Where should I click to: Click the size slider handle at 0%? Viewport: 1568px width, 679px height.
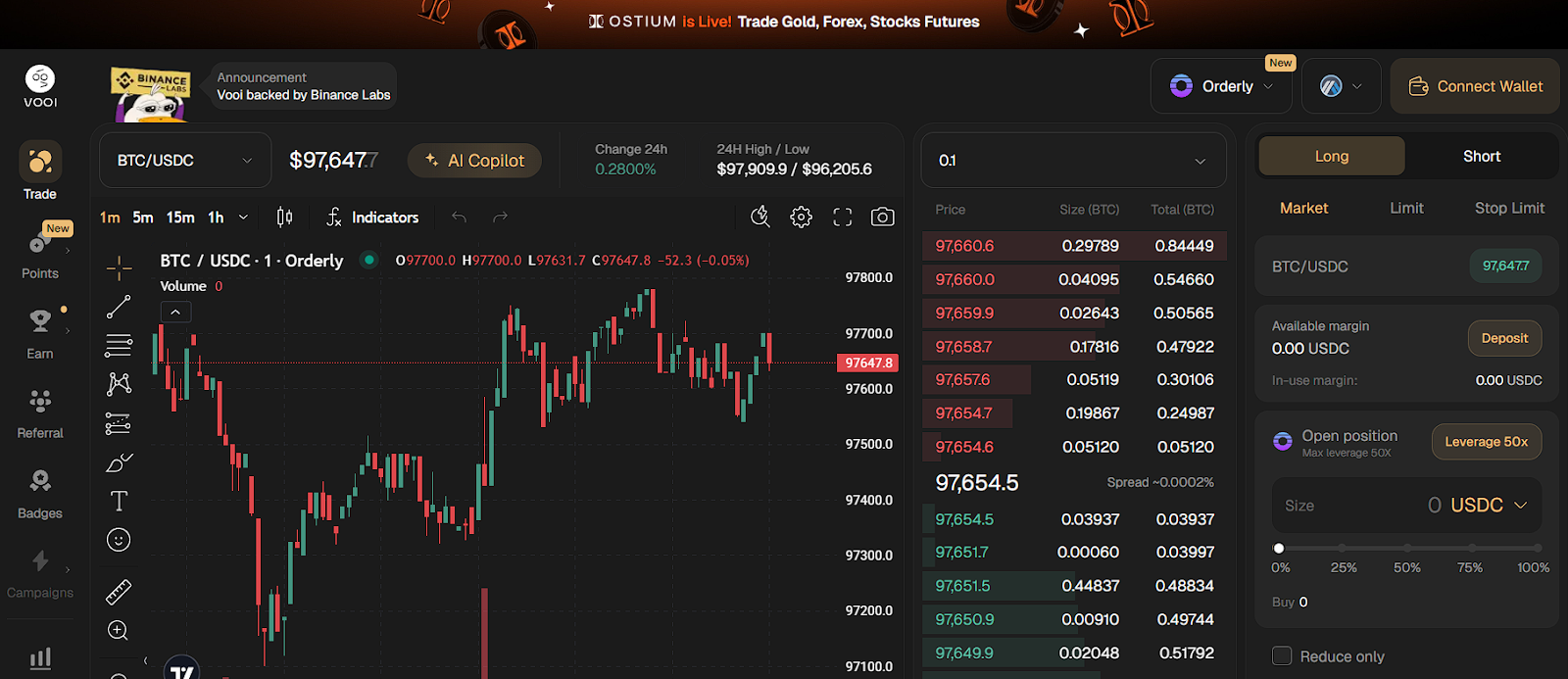[1279, 549]
